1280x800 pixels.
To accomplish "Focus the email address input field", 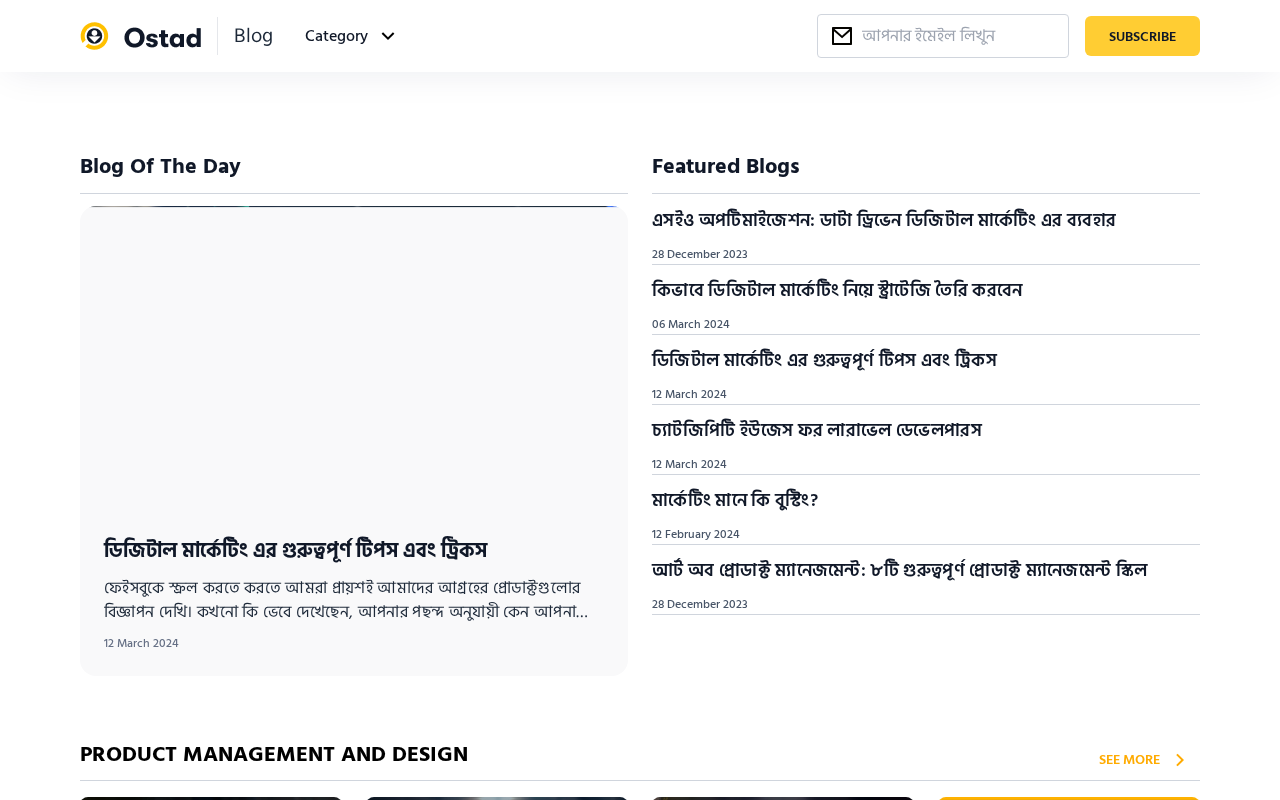I will tap(958, 36).
